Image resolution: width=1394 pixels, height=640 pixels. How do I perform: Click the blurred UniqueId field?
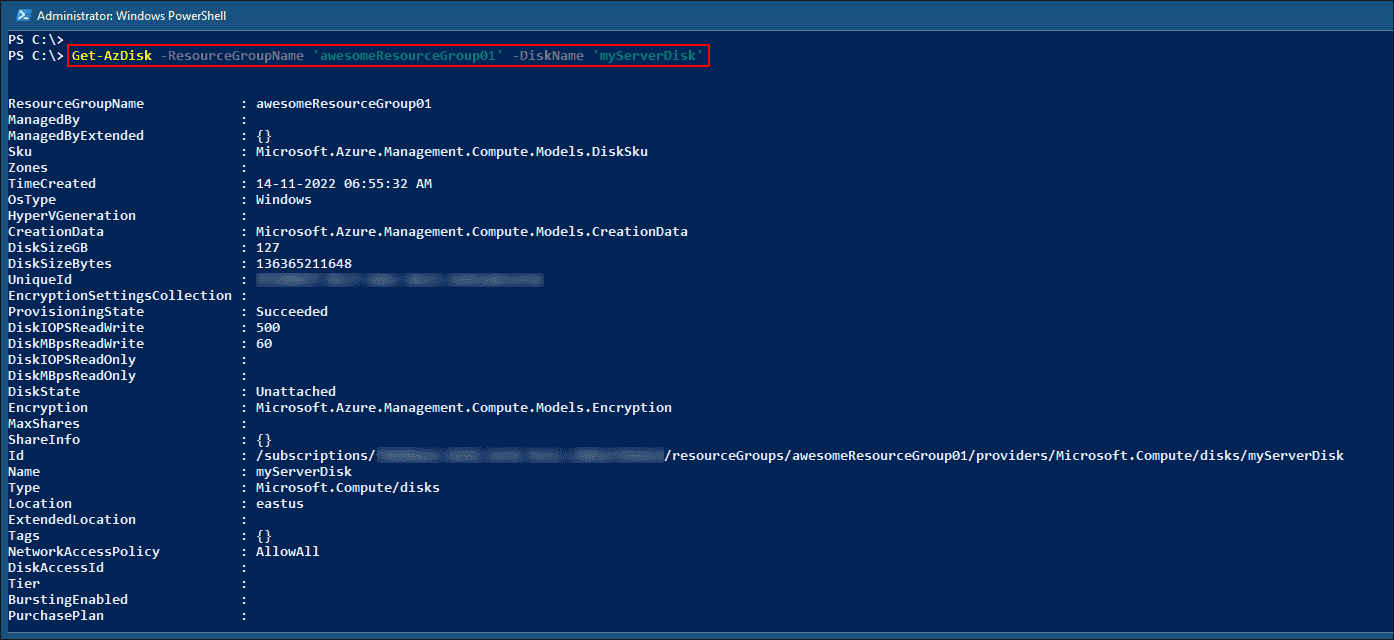(x=400, y=279)
